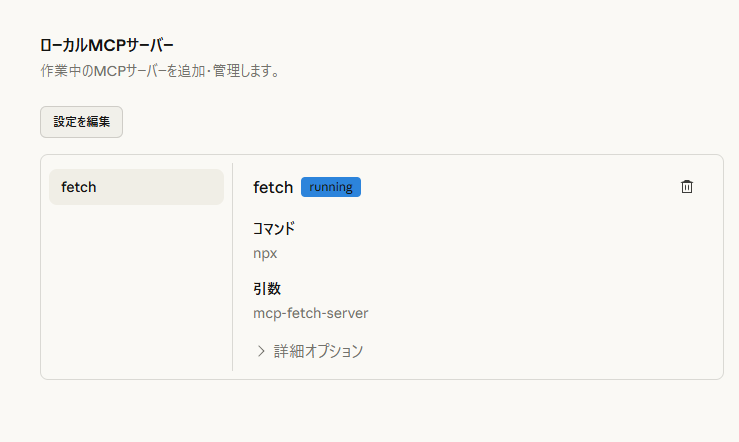
Task: Click the chevron arrow beside 詳細オプション
Action: 261,351
